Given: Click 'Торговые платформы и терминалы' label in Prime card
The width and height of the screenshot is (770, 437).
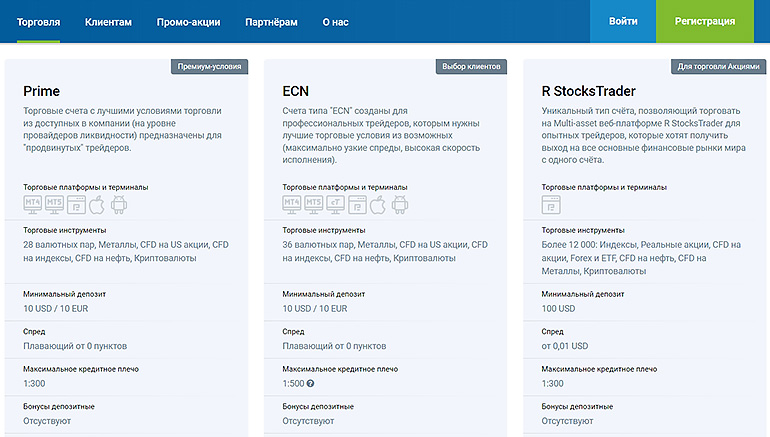Looking at the screenshot, I should pos(85,187).
